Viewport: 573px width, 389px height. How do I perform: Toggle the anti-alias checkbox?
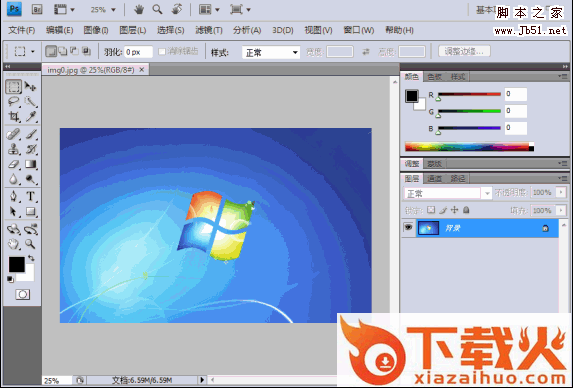click(x=162, y=52)
